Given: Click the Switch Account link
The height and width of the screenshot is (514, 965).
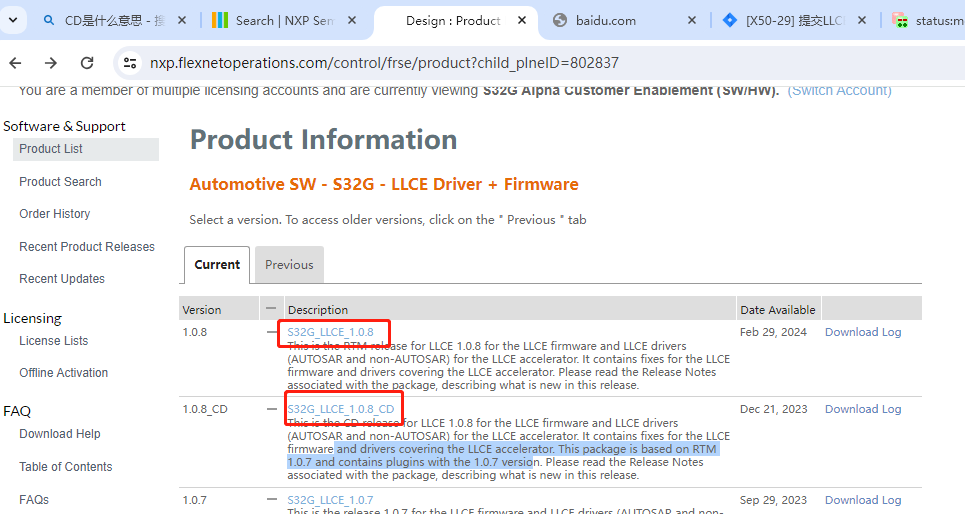Looking at the screenshot, I should click(x=839, y=90).
